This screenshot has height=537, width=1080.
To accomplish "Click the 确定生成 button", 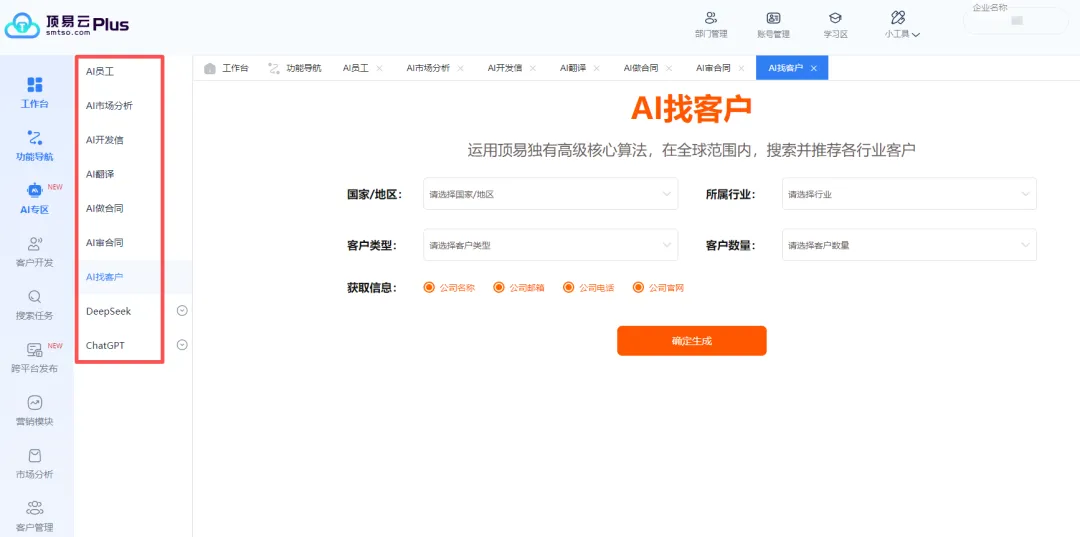I will [692, 341].
